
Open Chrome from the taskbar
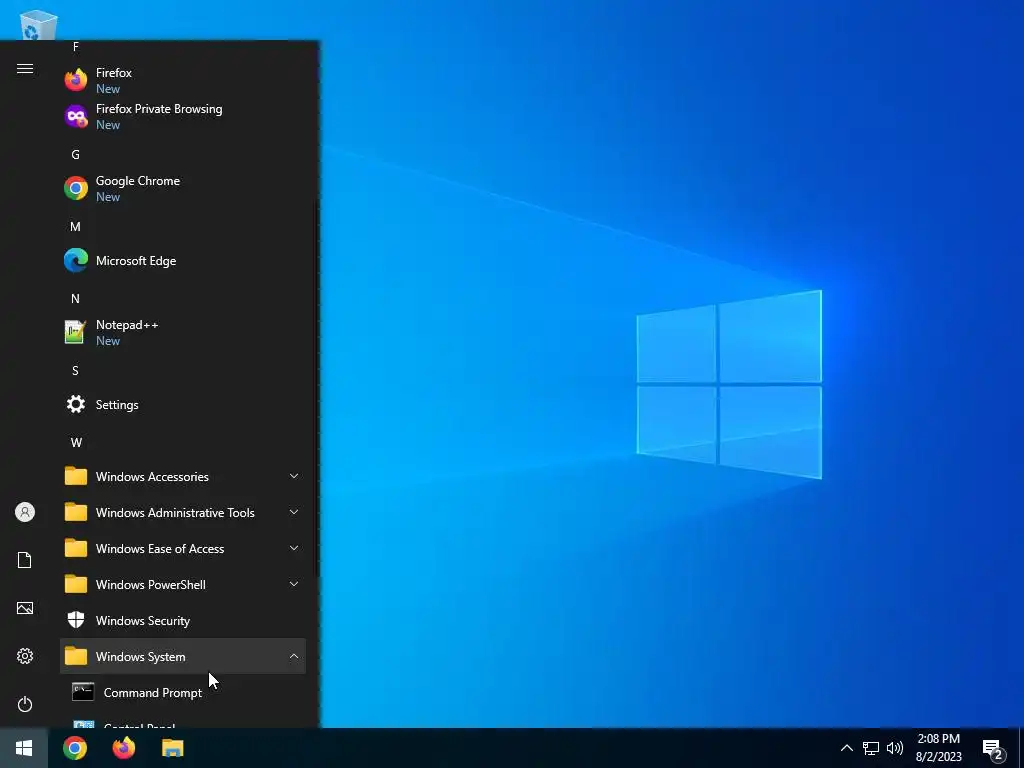click(75, 748)
